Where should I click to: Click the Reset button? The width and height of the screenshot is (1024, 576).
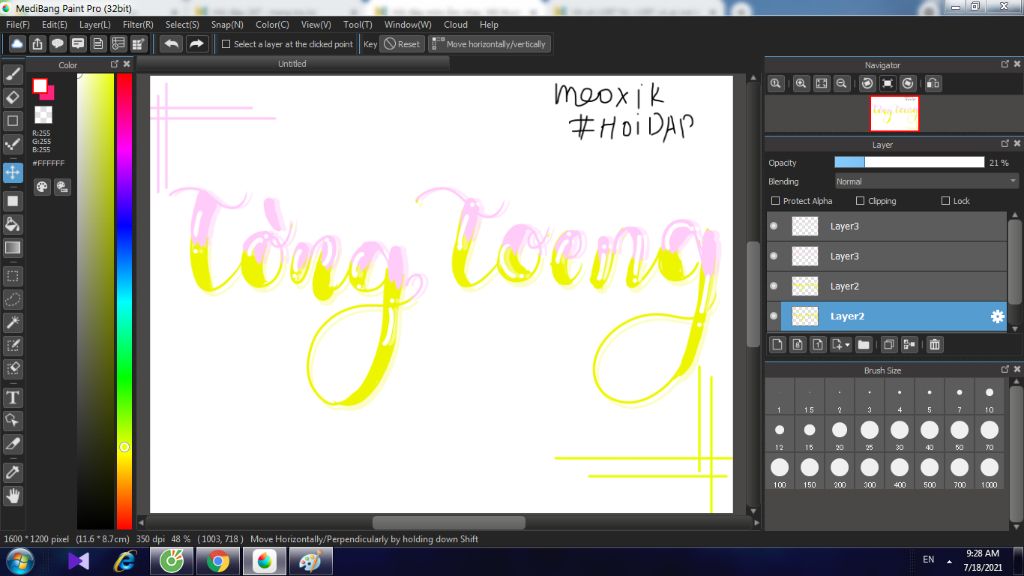coord(402,44)
